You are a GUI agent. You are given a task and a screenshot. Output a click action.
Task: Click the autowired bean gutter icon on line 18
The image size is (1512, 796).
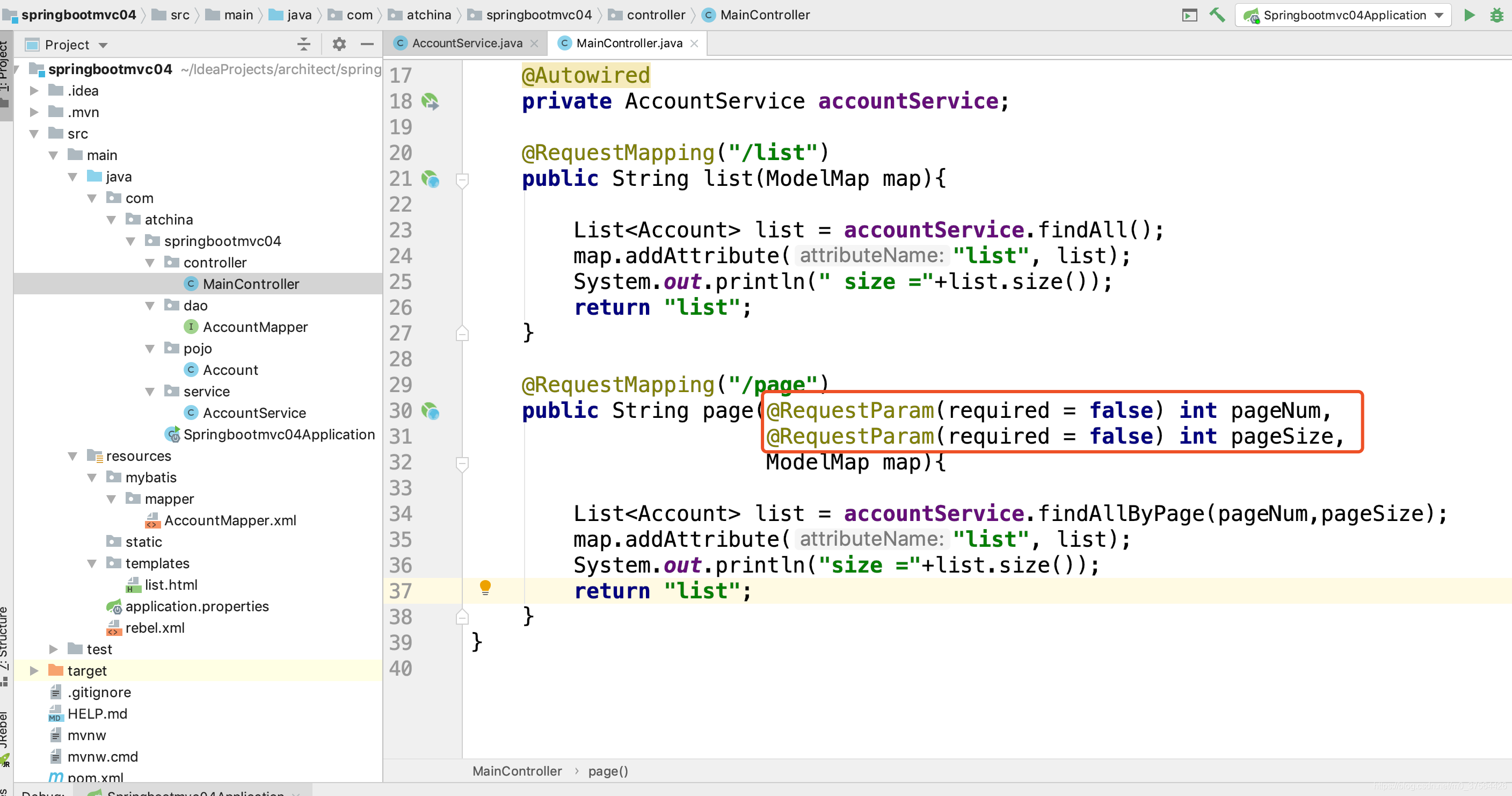click(430, 102)
